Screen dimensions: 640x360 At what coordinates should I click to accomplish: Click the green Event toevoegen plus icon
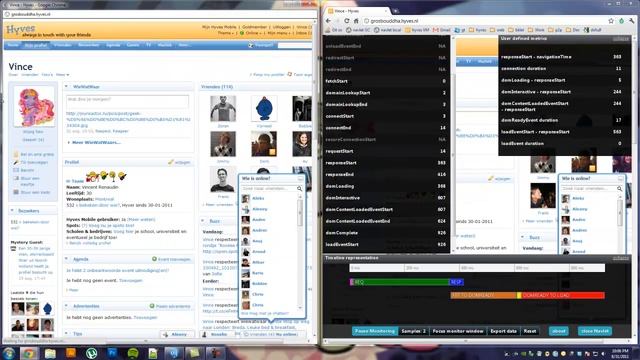(154, 259)
